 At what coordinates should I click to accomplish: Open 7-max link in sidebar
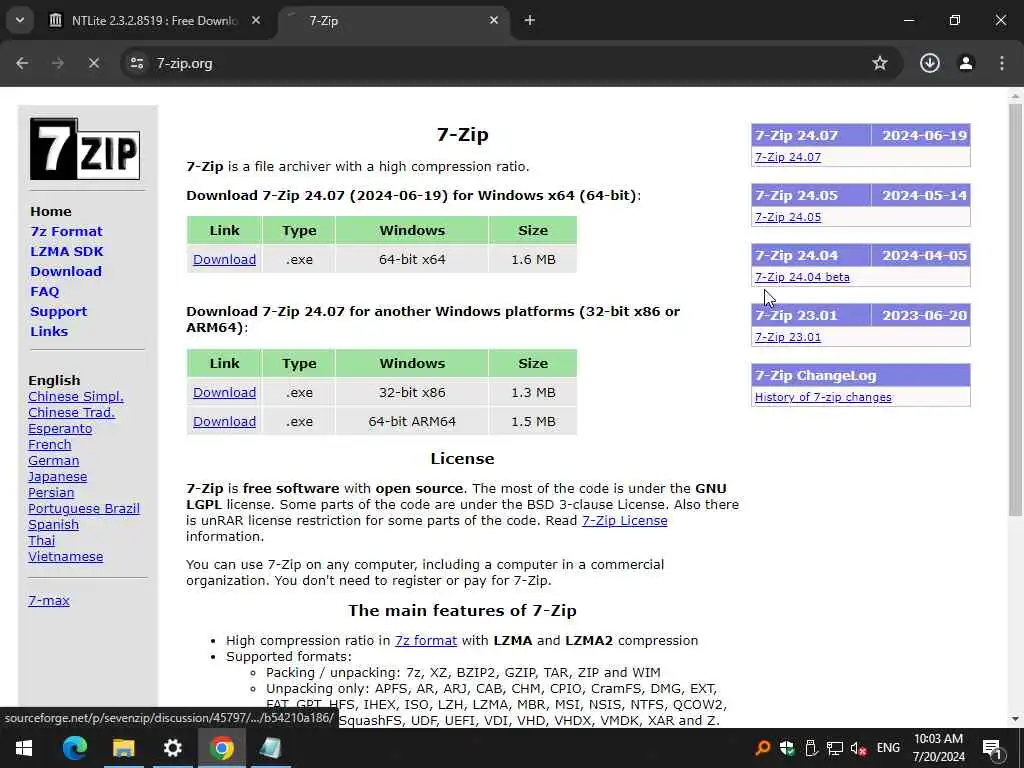49,600
